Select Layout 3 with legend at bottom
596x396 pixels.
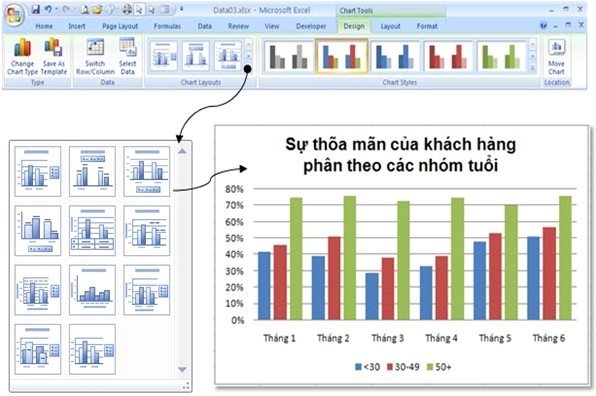point(147,171)
